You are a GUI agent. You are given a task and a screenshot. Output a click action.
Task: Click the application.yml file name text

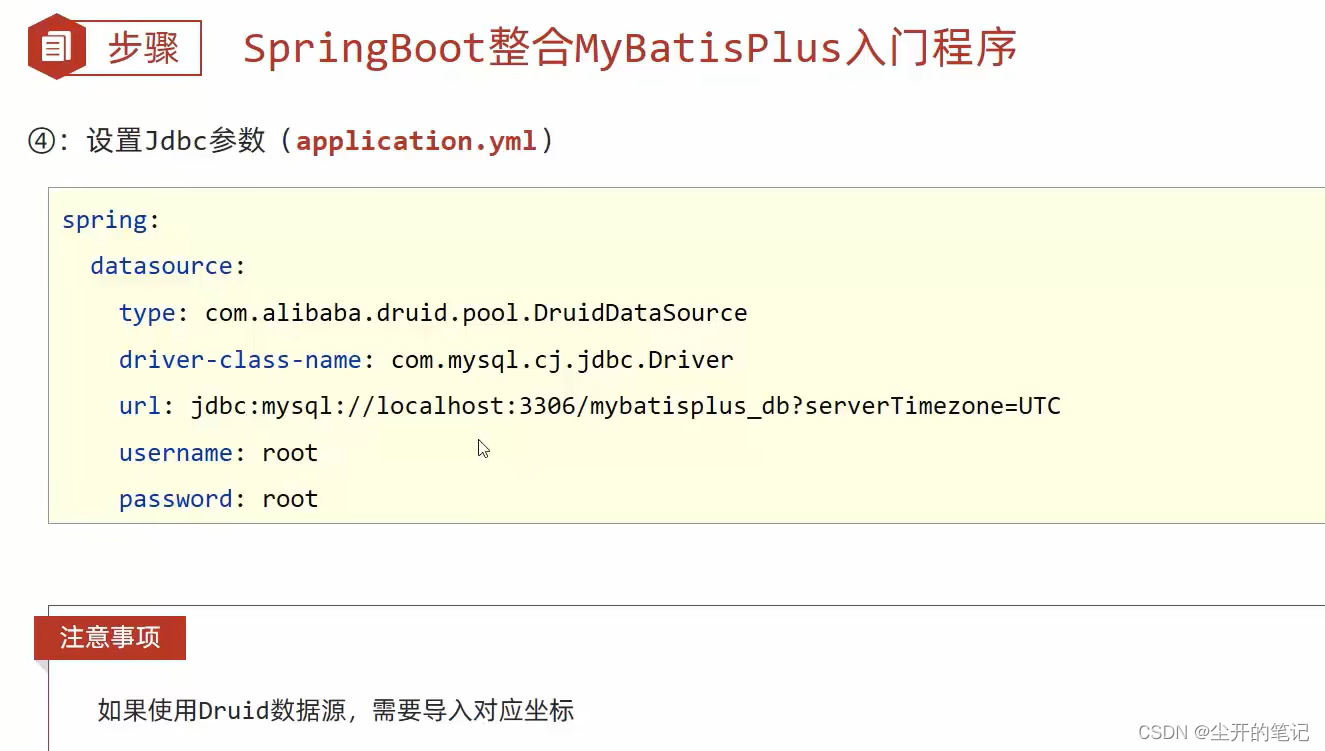pyautogui.click(x=416, y=141)
